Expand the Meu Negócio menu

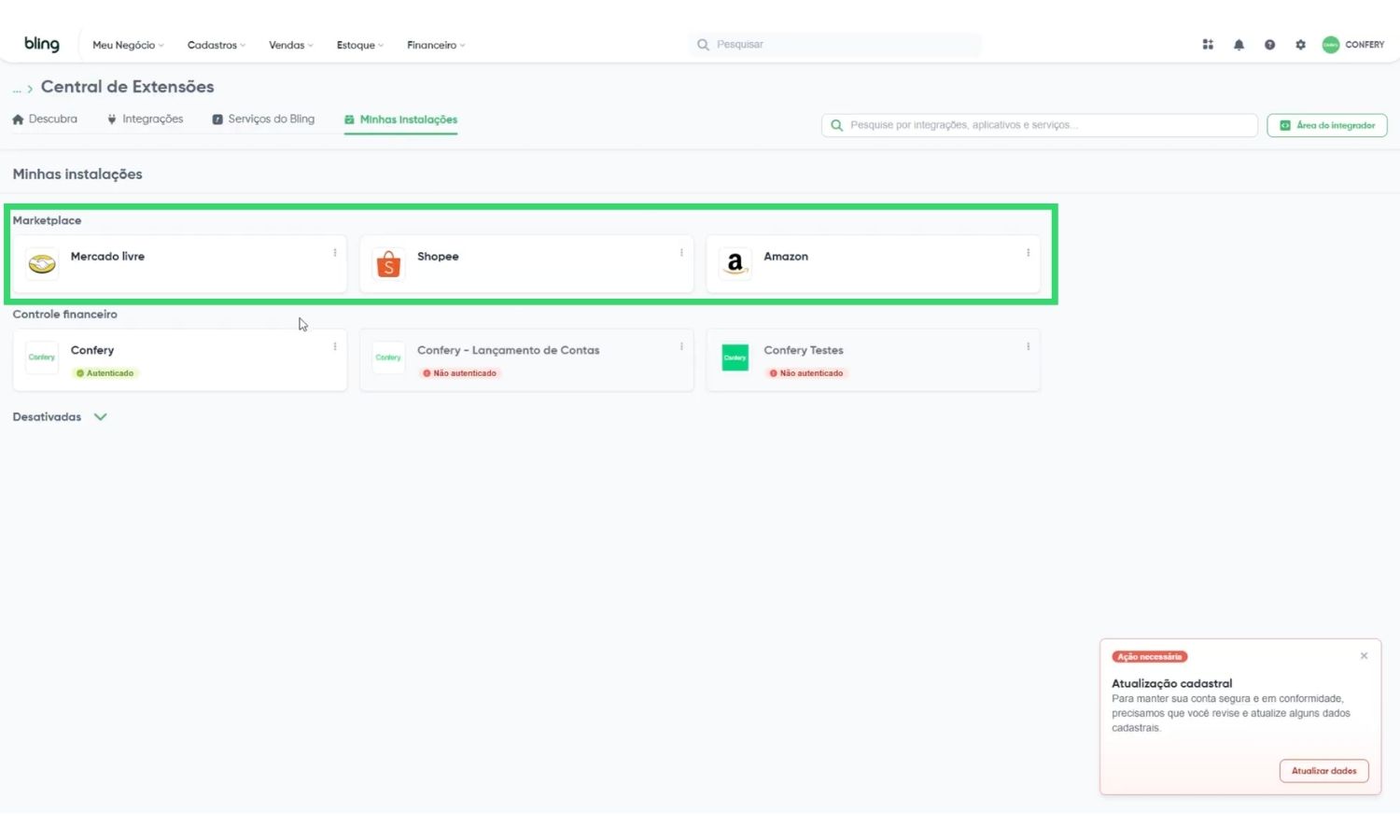click(128, 45)
